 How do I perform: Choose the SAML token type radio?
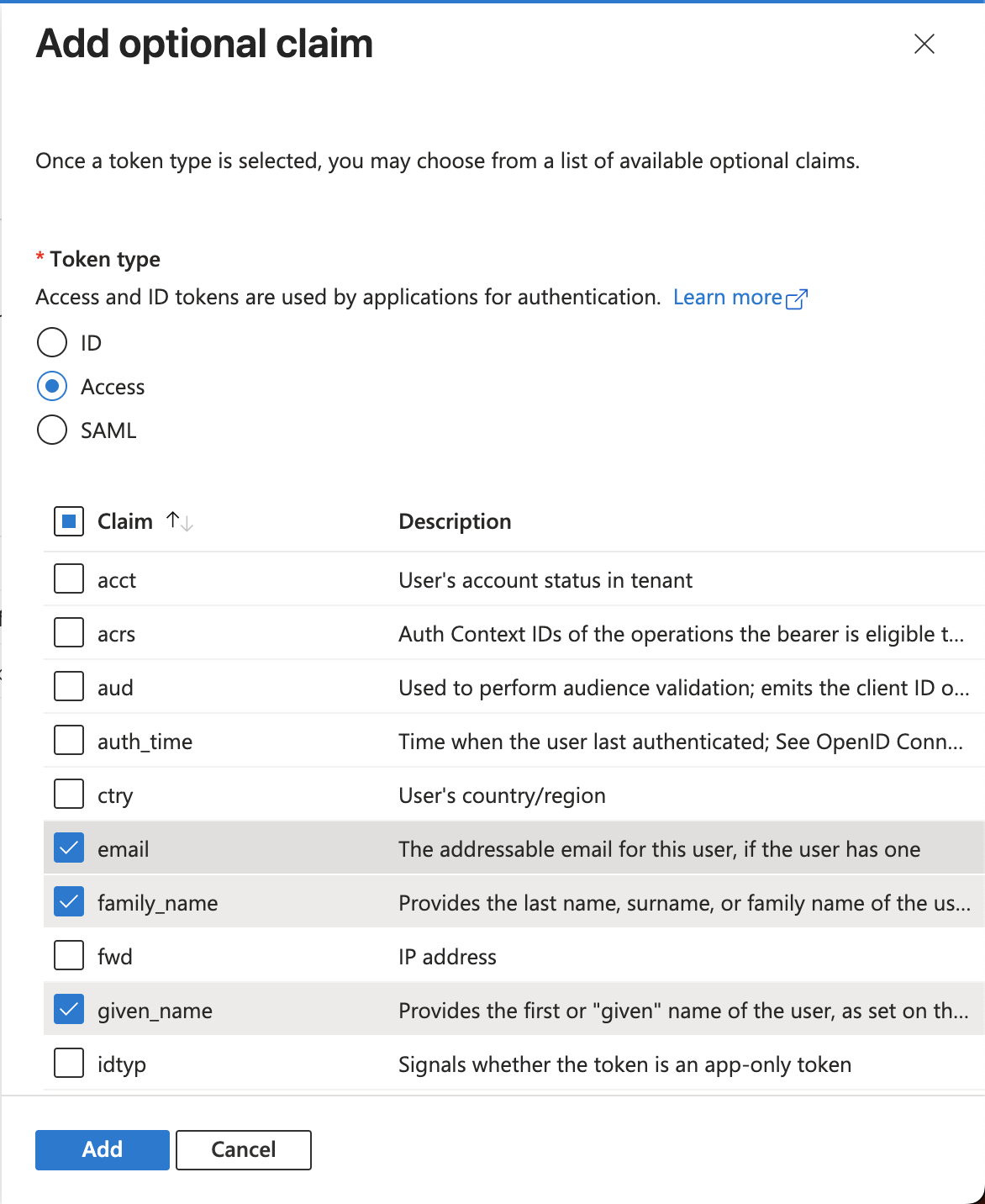[52, 430]
